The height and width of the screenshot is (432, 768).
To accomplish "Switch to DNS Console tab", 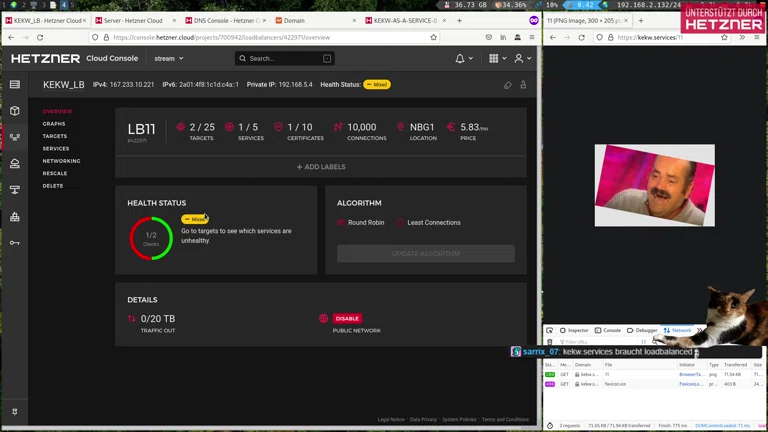I will 225,21.
